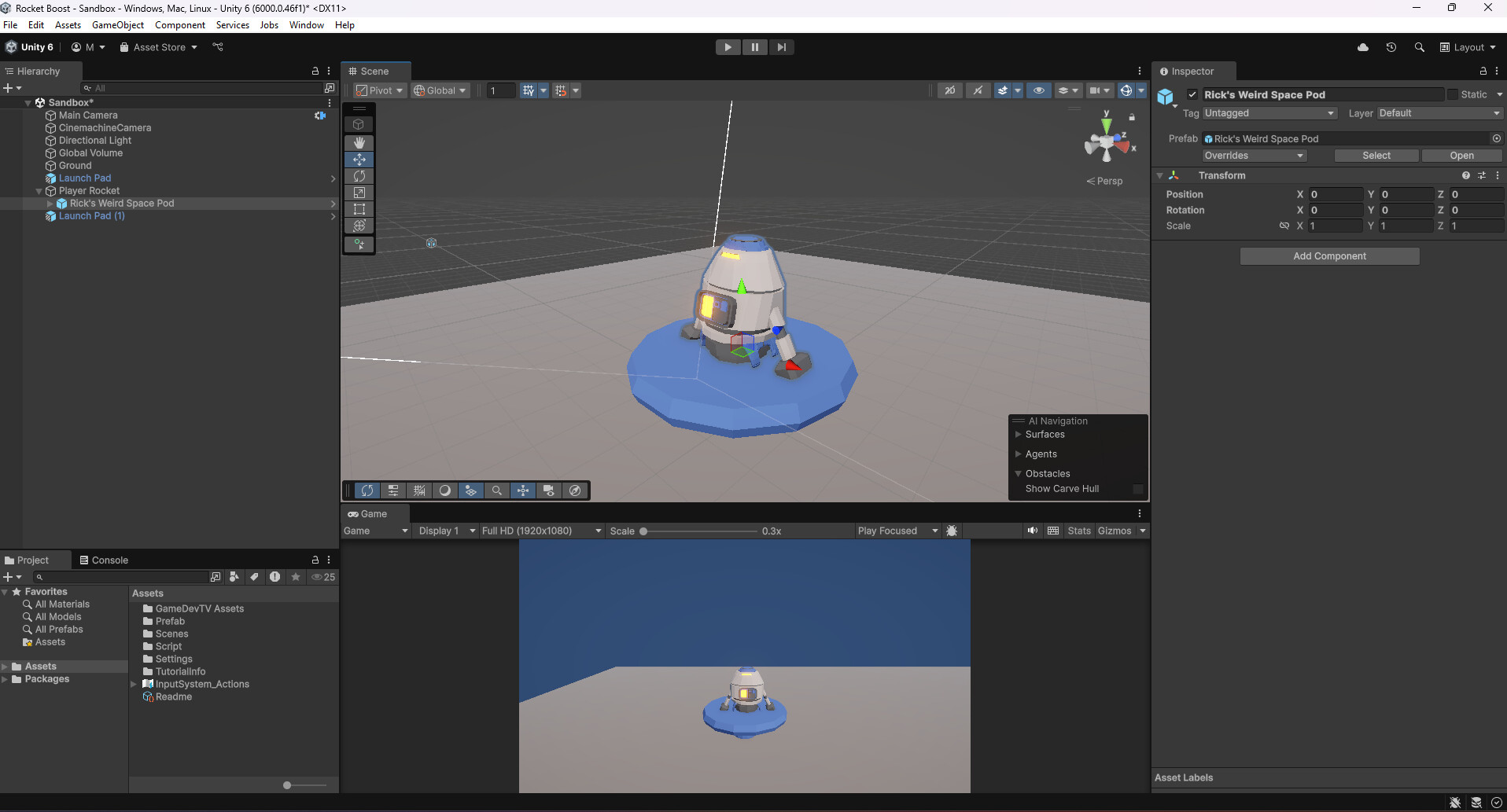Select the Hand view tool

359,142
